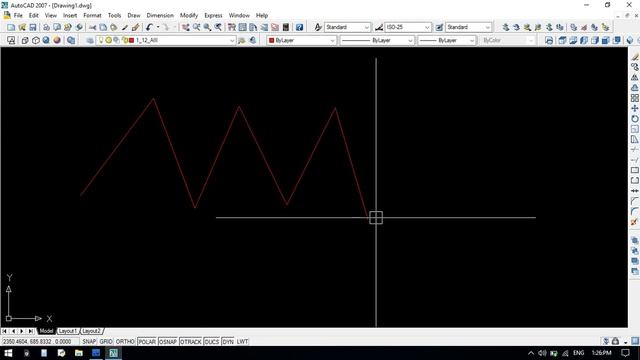This screenshot has width=640, height=360.
Task: Click the coordinates readout in status bar
Action: pyautogui.click(x=40, y=342)
